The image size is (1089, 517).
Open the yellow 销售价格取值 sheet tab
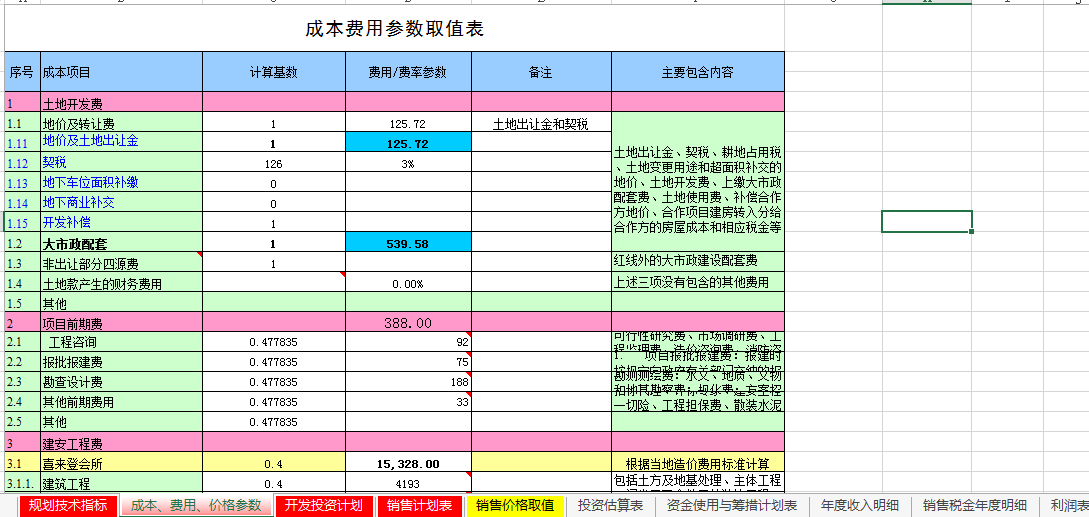515,505
